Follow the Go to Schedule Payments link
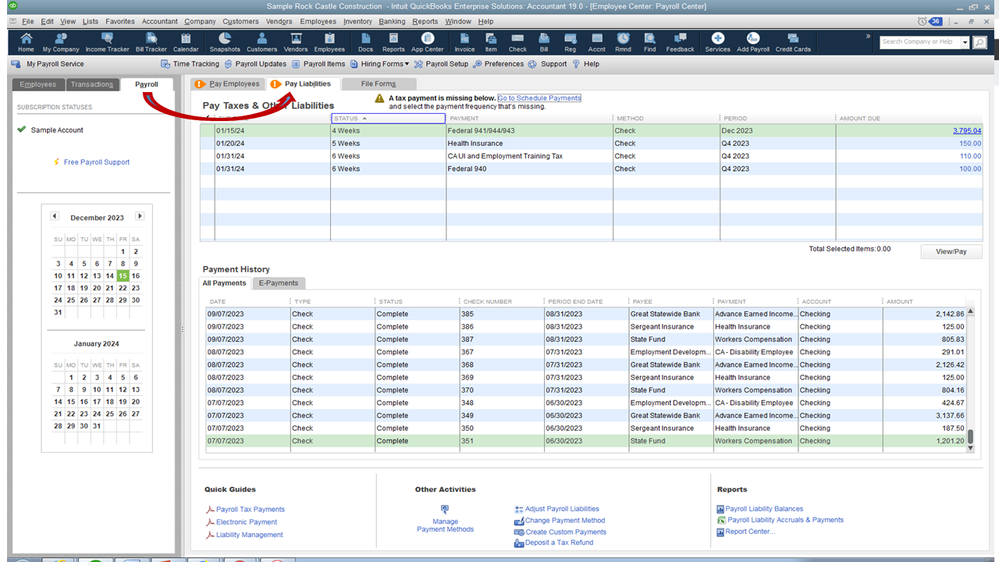 click(539, 98)
